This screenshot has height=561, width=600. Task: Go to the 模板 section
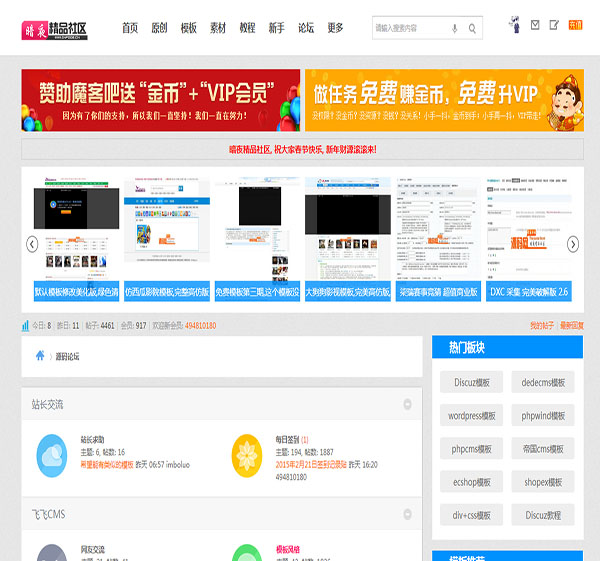[189, 28]
